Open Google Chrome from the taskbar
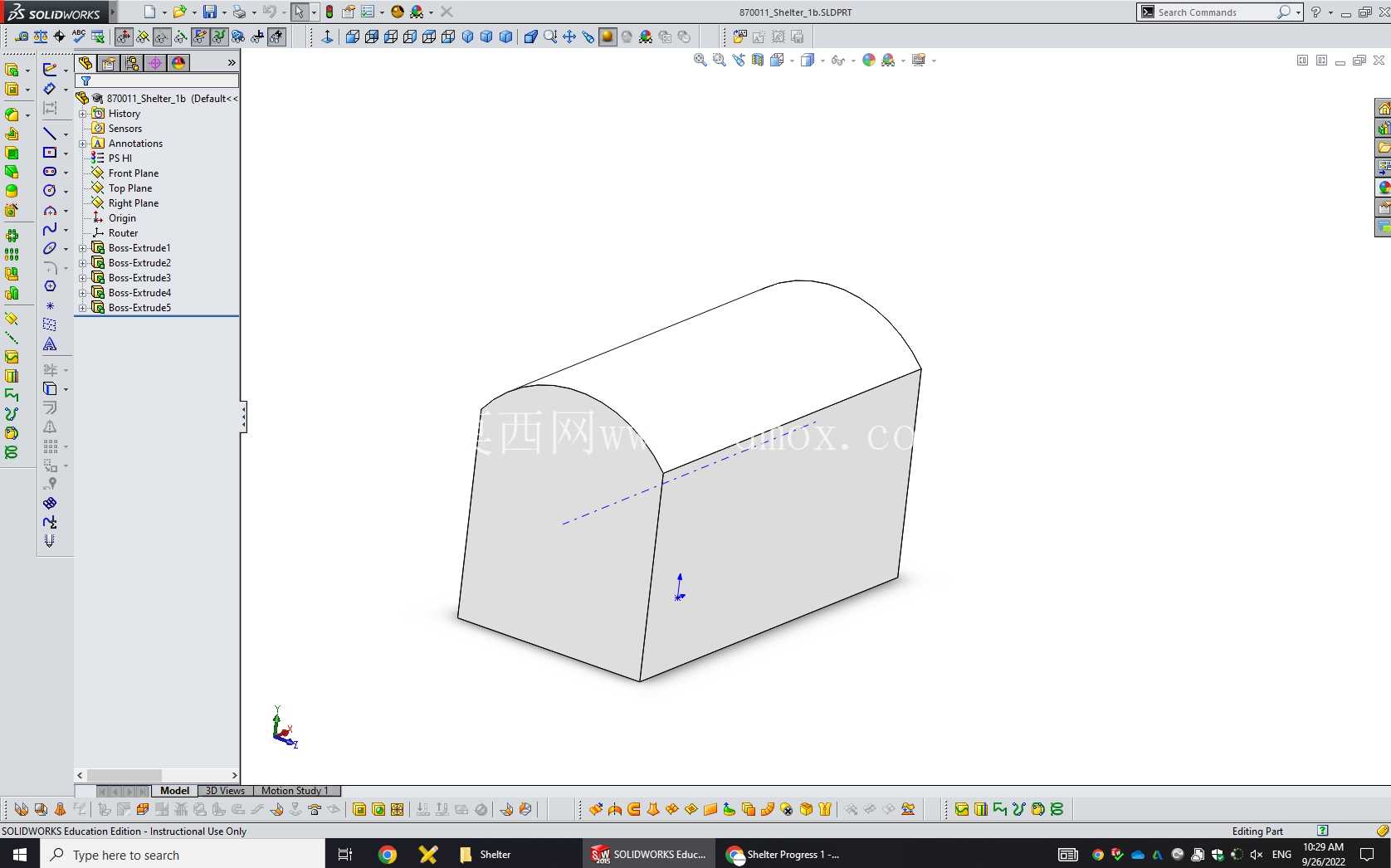This screenshot has height=868, width=1391. 388,854
